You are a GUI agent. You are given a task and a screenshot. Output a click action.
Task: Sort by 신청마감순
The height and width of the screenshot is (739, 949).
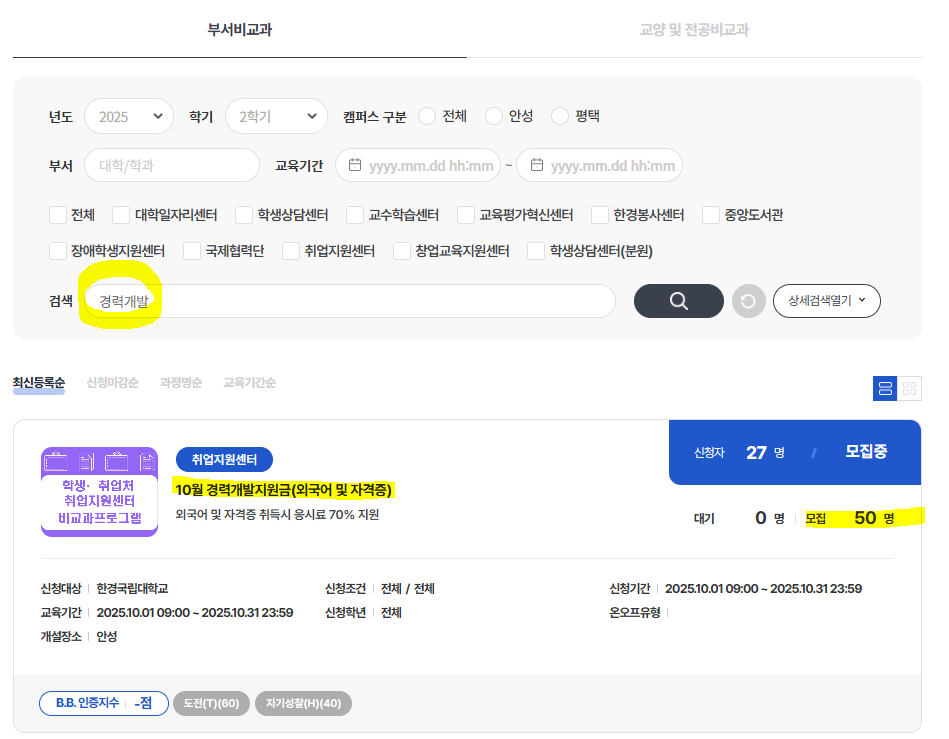112,383
